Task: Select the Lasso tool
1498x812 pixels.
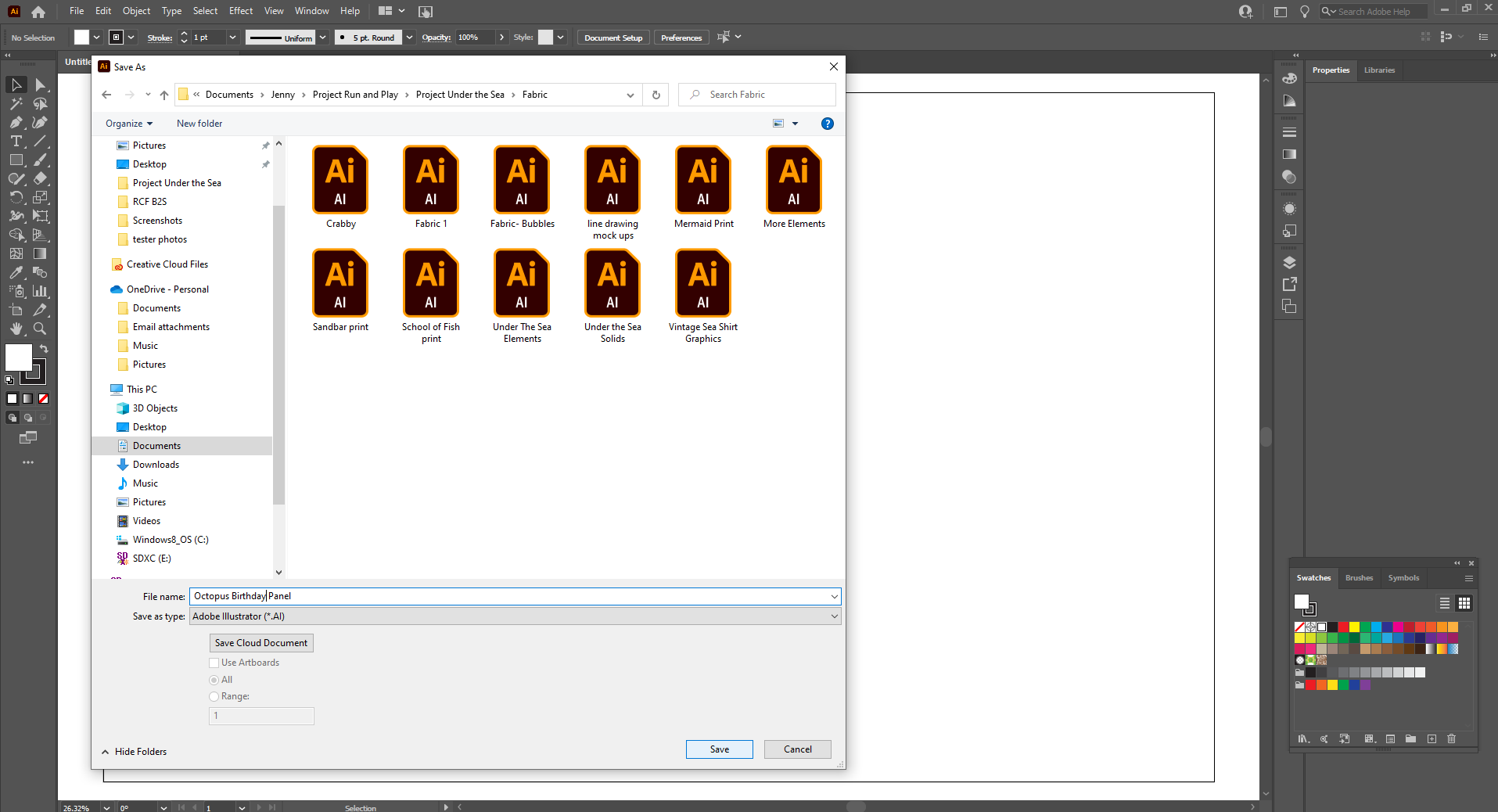Action: pyautogui.click(x=41, y=103)
